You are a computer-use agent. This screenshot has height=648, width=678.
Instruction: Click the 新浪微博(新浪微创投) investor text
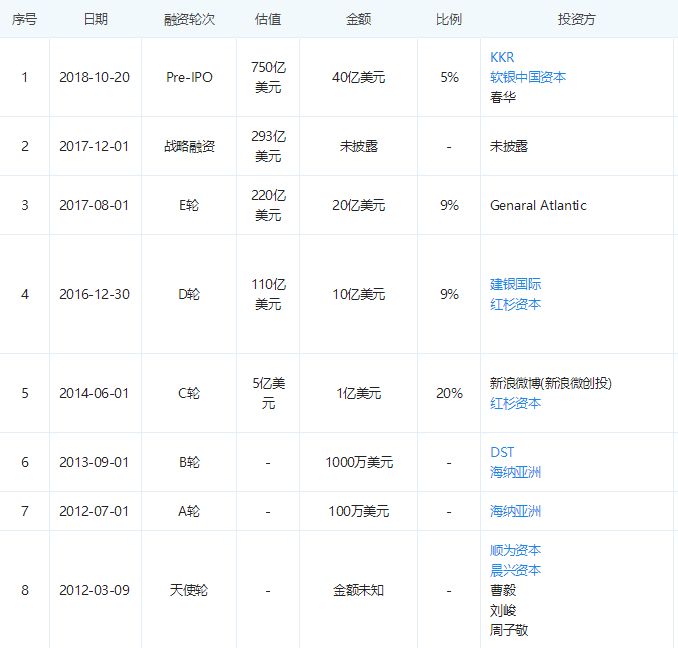[x=551, y=383]
